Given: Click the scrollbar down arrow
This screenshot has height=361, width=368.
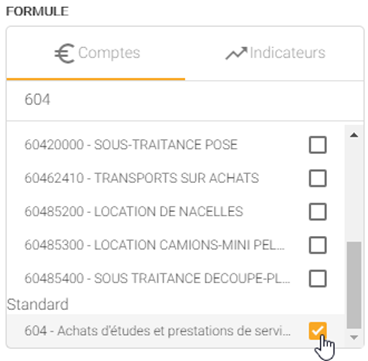Looking at the screenshot, I should click(x=354, y=337).
